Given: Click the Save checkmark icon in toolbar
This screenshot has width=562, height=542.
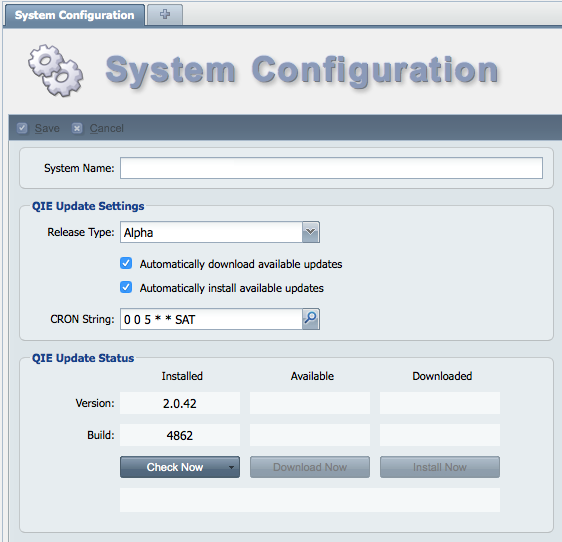Looking at the screenshot, I should [x=22, y=128].
